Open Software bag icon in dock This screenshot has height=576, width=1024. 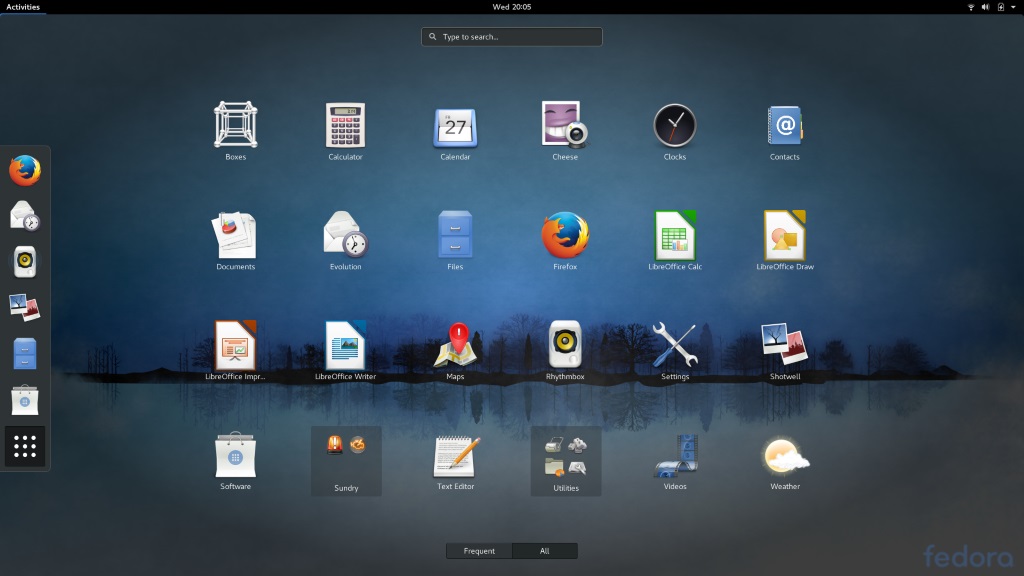(25, 400)
